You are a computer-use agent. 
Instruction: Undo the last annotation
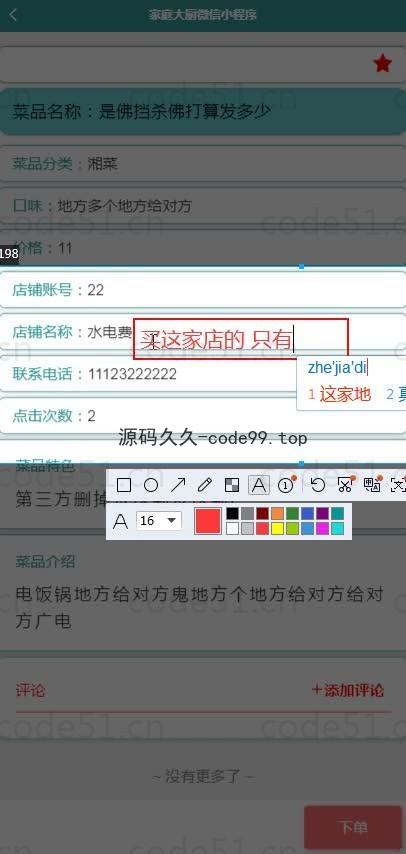(x=317, y=485)
